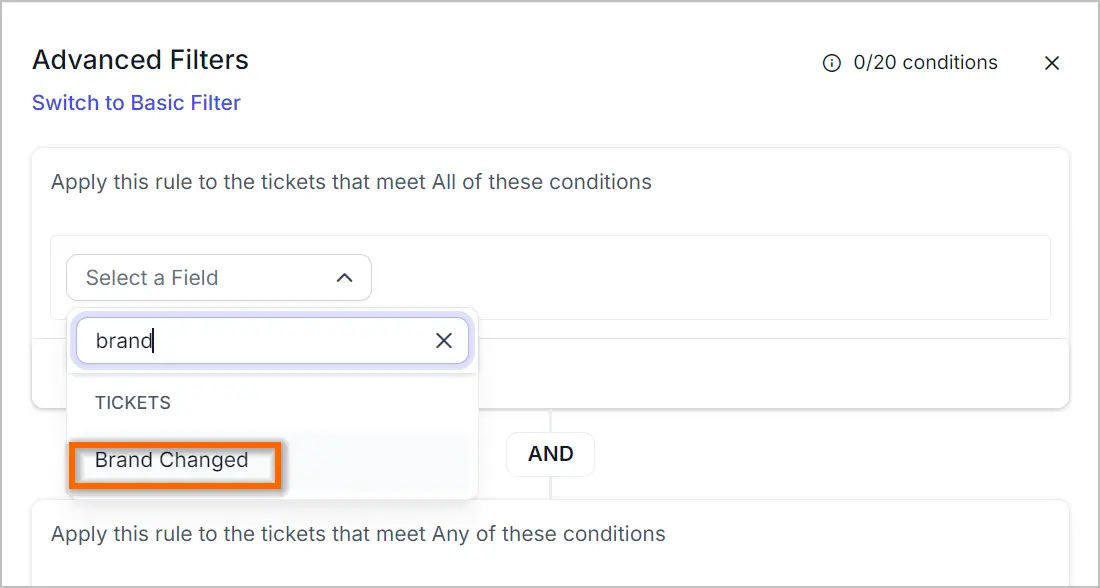1100x588 pixels.
Task: Click blank area below the All-conditions divider
Action: pos(772,373)
